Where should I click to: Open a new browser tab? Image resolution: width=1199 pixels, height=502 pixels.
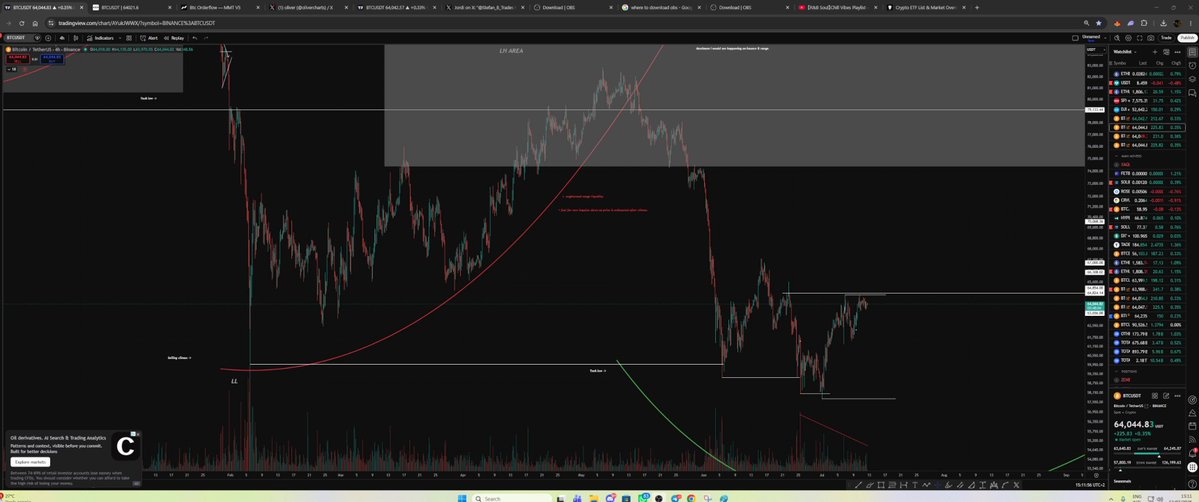pos(976,8)
